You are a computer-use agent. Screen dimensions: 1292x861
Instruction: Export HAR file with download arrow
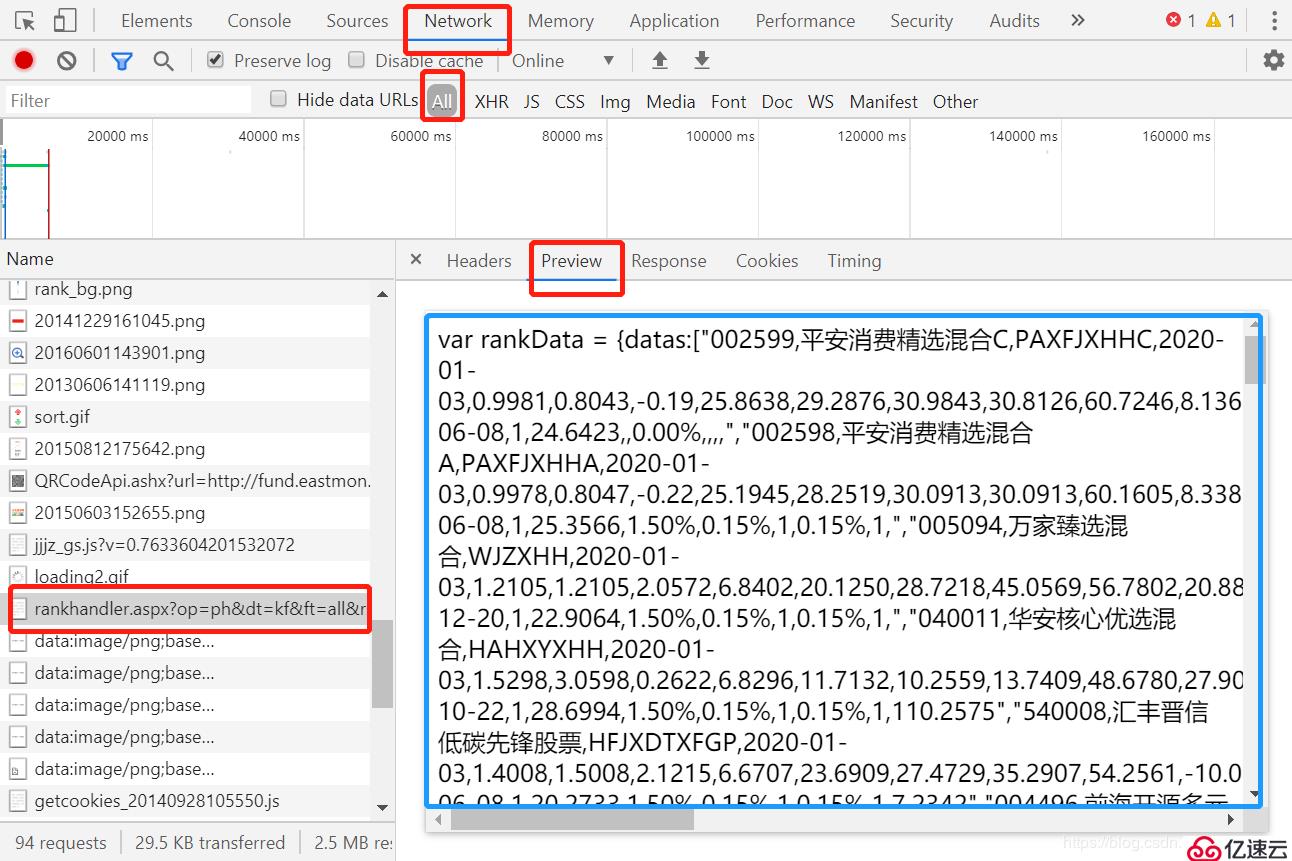702,61
